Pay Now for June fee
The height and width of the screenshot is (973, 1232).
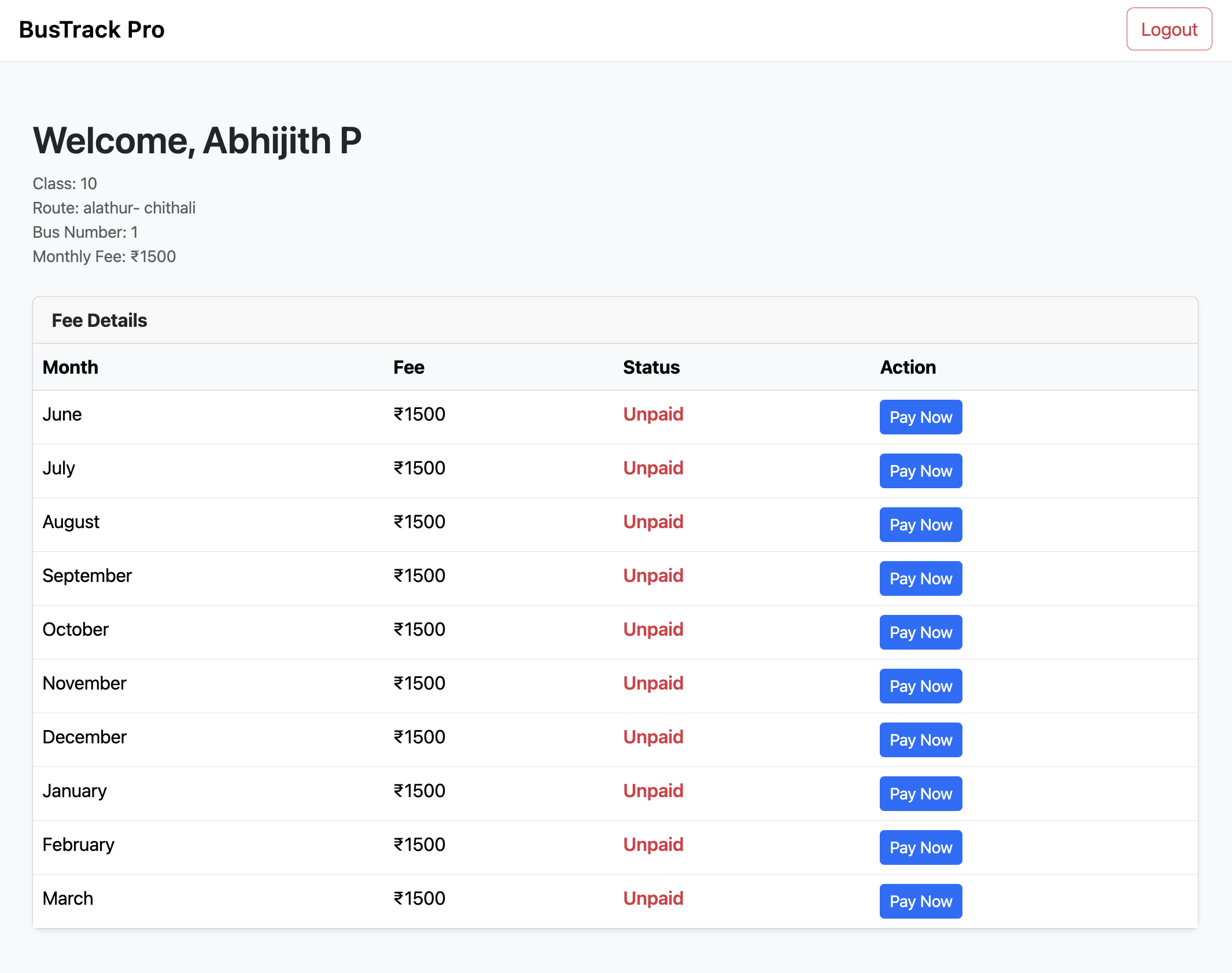click(920, 417)
